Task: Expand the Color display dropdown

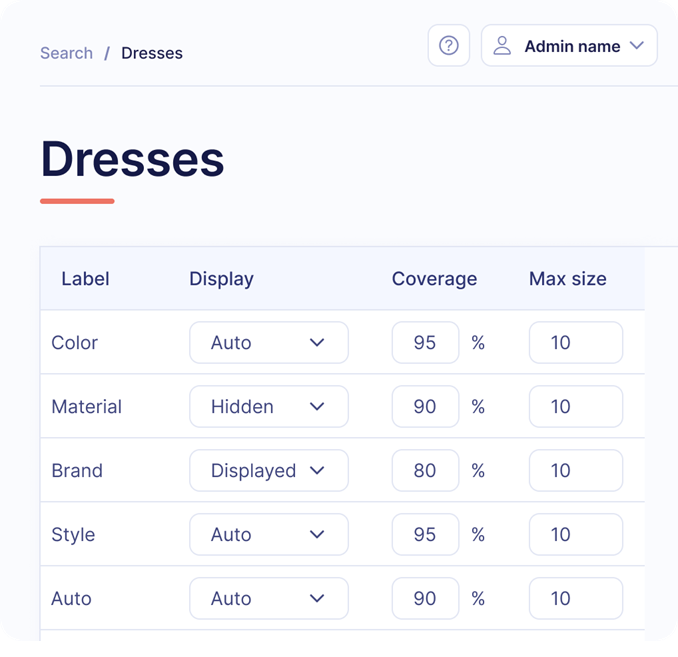Action: 268,343
